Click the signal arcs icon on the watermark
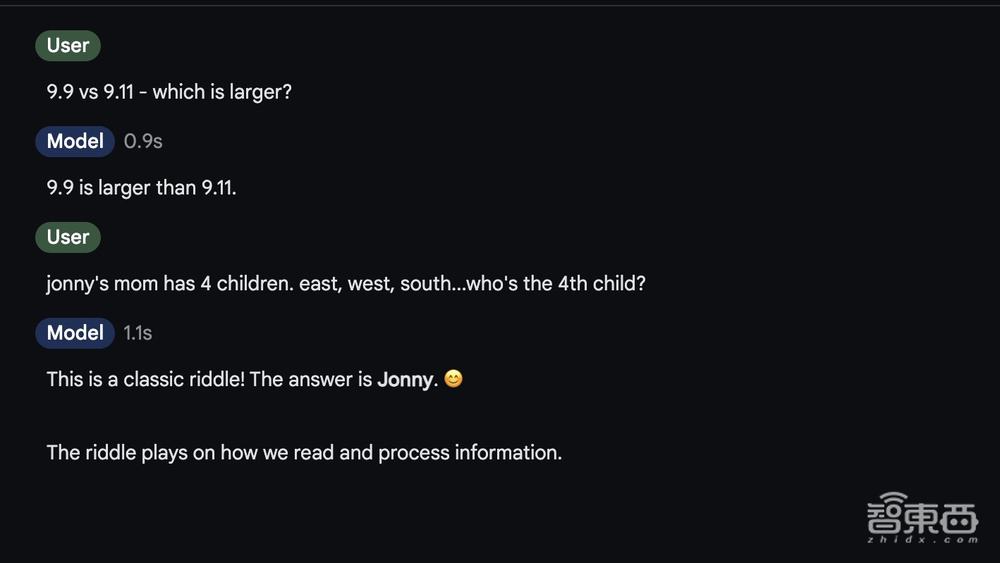Image resolution: width=1000 pixels, height=563 pixels. click(x=895, y=499)
